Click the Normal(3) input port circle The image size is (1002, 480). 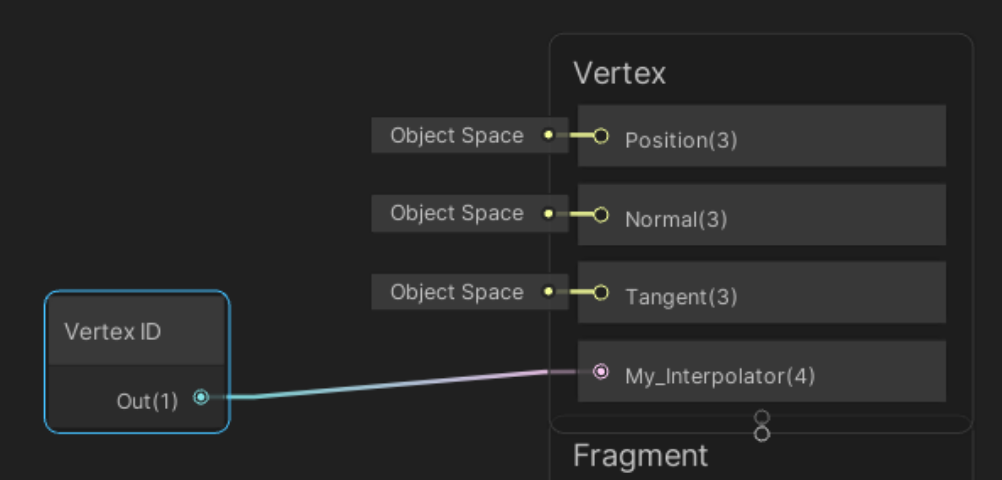(x=601, y=214)
